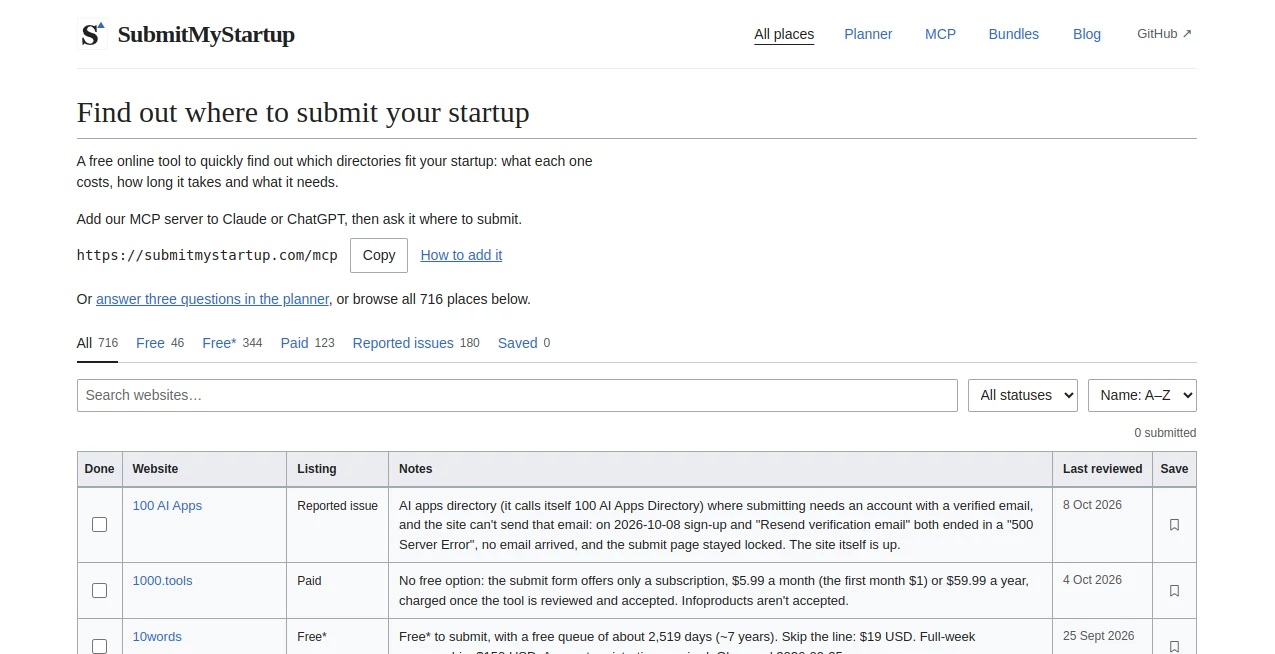Open the All statuses dropdown

pos(1022,395)
